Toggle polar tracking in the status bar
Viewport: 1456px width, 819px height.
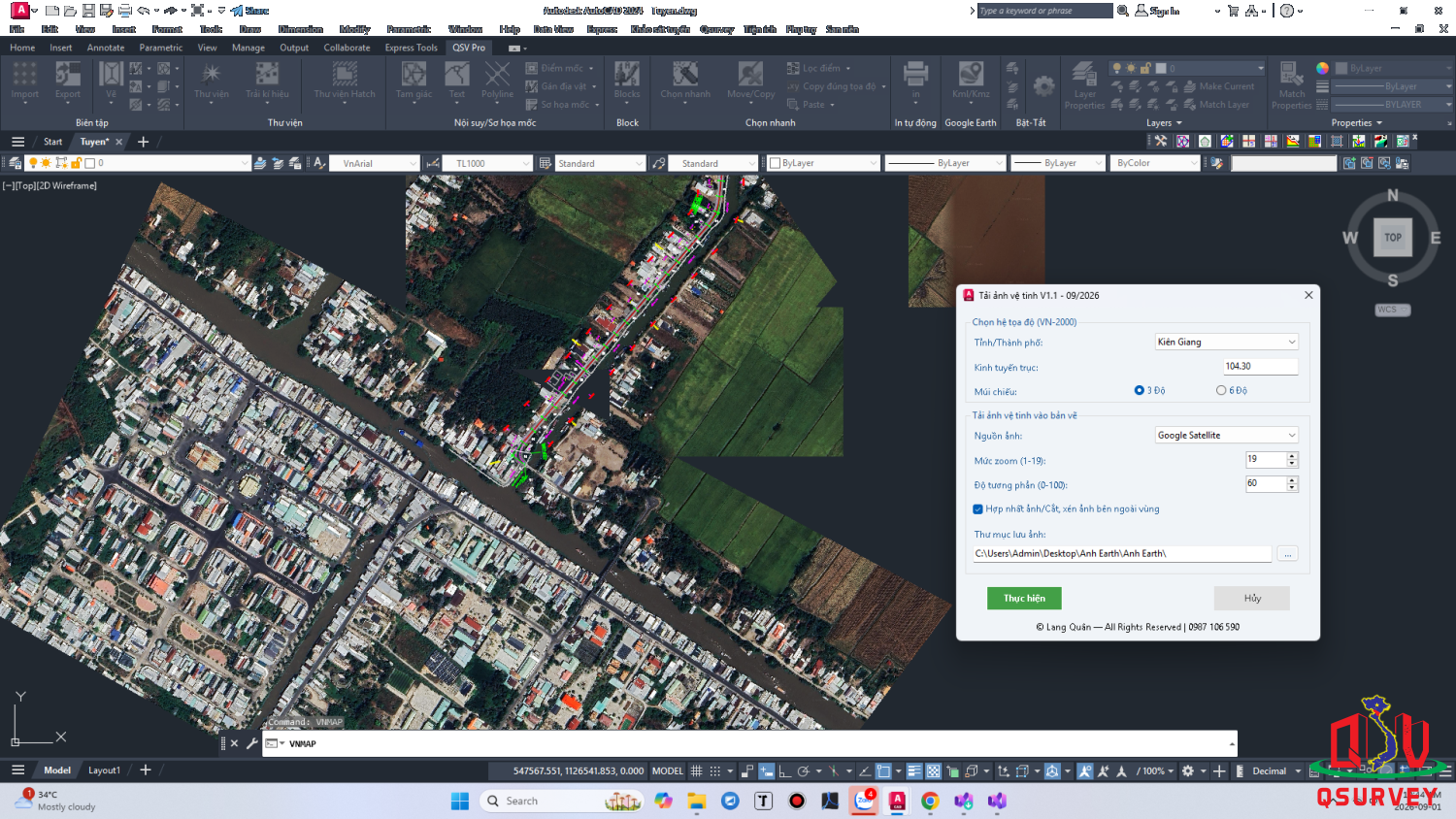803,770
